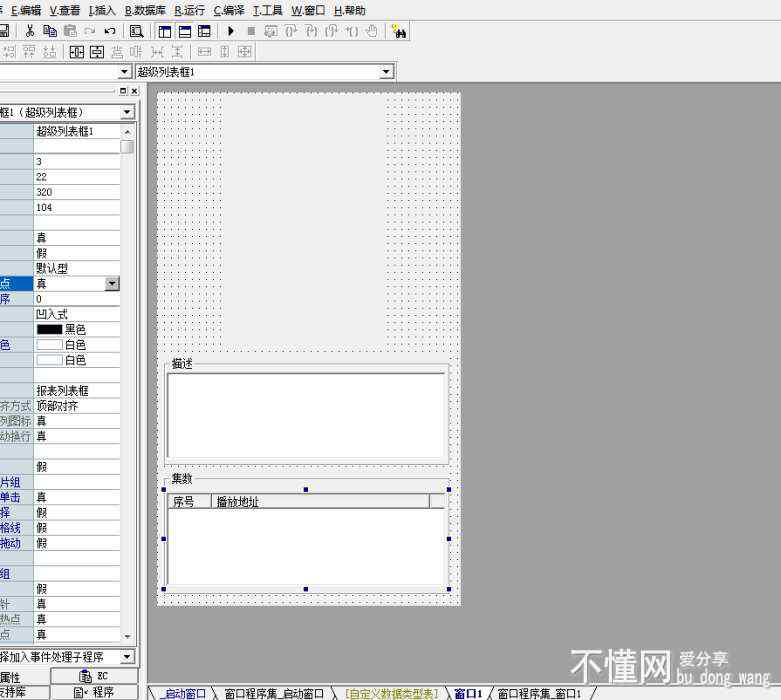Image resolution: width=781 pixels, height=700 pixels.
Task: Switch to the _启动窗口 tab
Action: click(183, 693)
